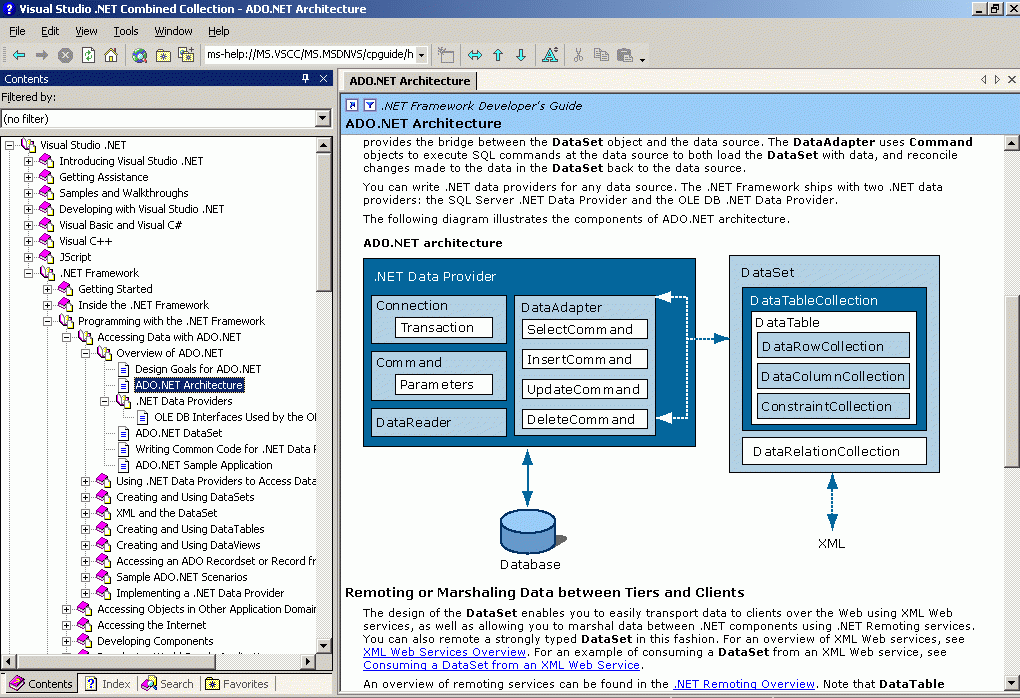Go to next topic down arrow
Viewport: 1020px width, 698px height.
pyautogui.click(x=521, y=55)
